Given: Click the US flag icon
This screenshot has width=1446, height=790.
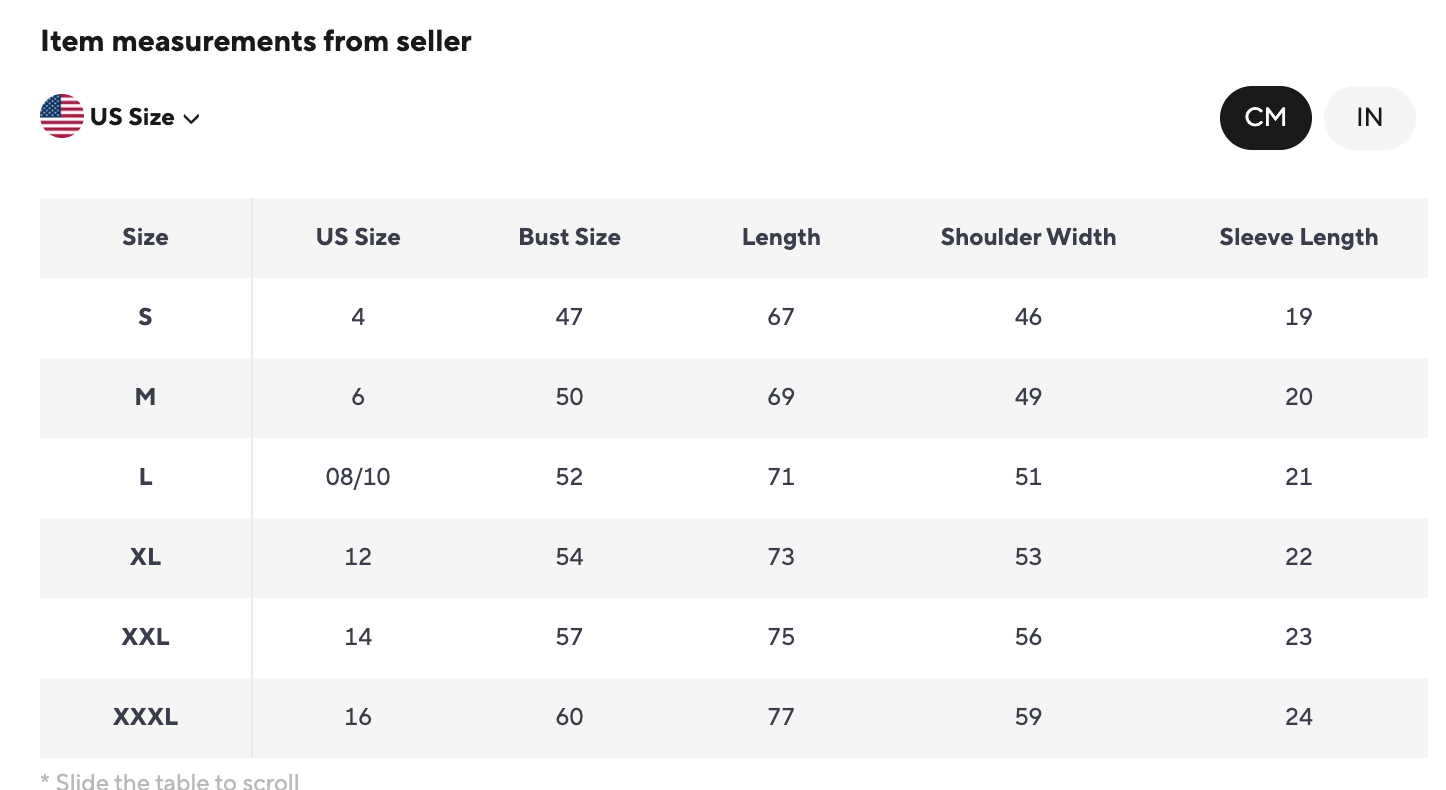Looking at the screenshot, I should click(x=62, y=117).
